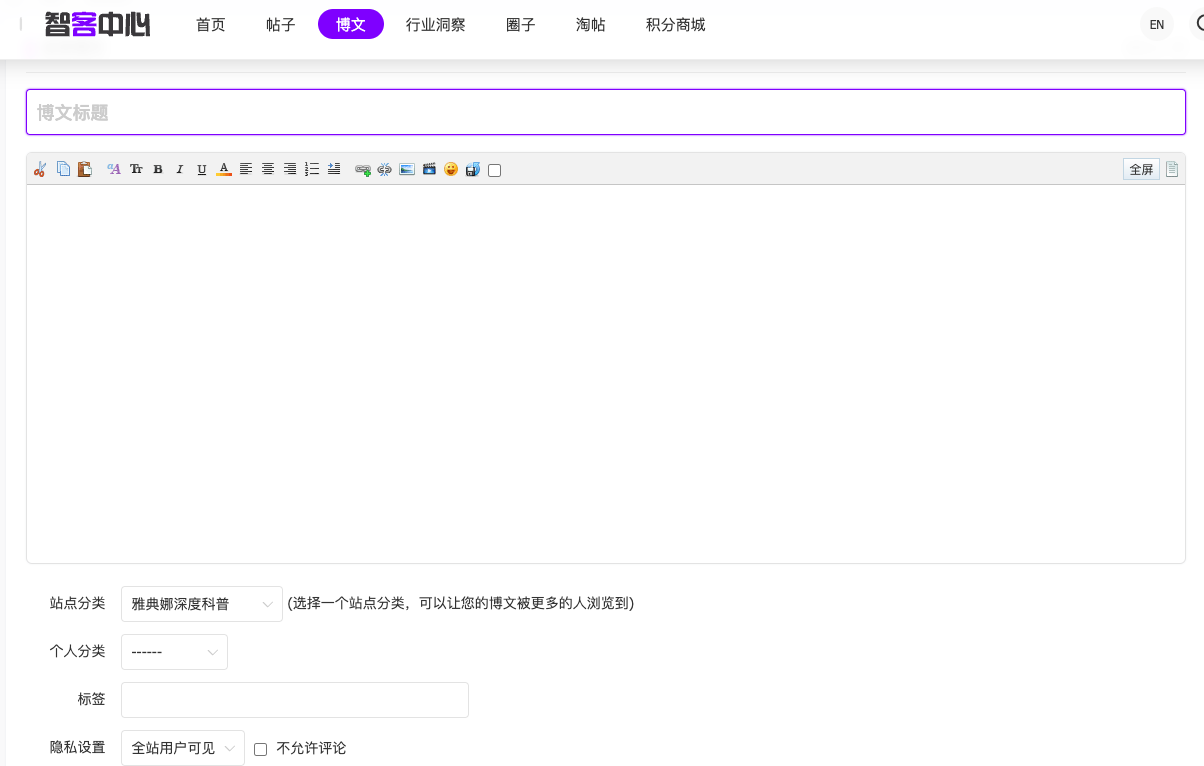This screenshot has height=766, width=1204.
Task: Click the cut (scissors) icon in editor toolbar
Action: coord(40,169)
